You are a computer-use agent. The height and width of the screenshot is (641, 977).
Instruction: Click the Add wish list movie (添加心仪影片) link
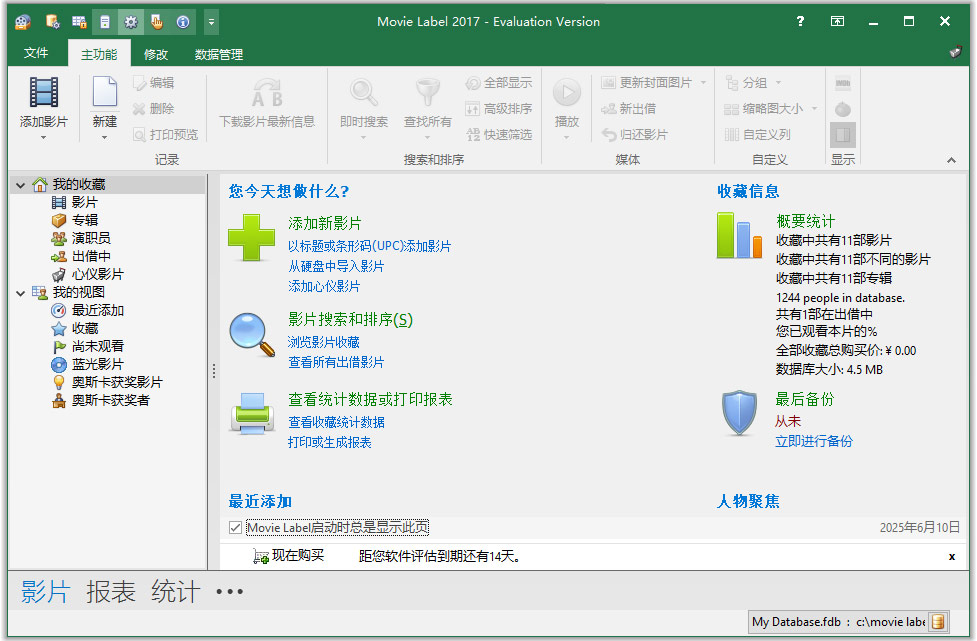click(324, 286)
